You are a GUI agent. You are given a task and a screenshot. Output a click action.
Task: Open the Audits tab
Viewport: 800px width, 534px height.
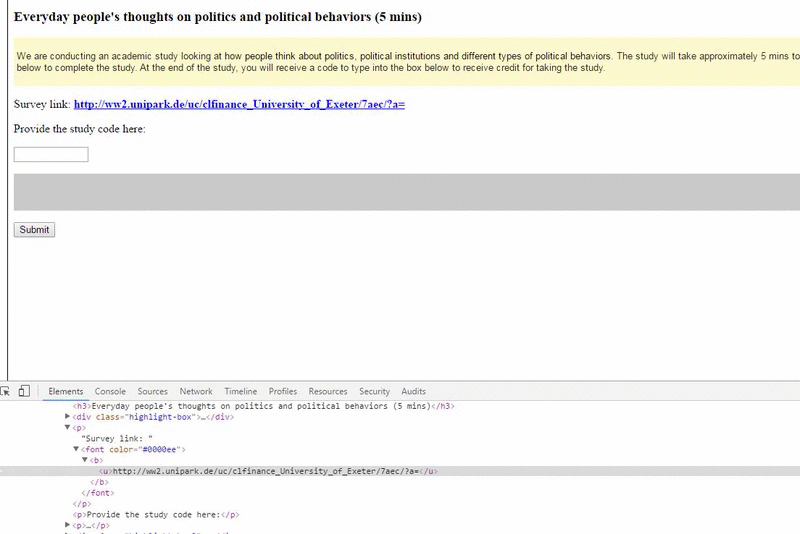[x=413, y=391]
